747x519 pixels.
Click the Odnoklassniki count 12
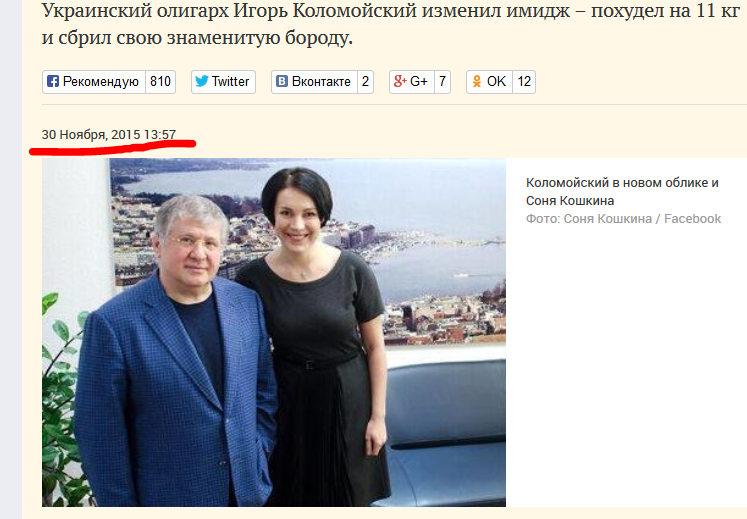click(x=524, y=81)
